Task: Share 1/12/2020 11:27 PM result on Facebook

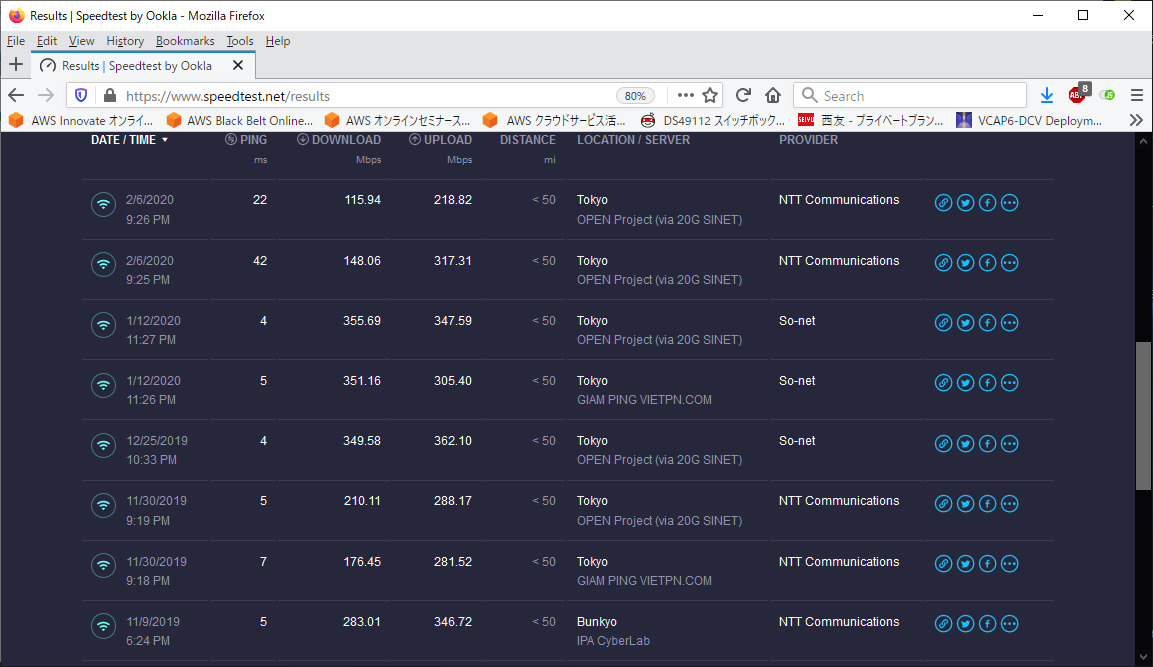Action: pos(987,324)
